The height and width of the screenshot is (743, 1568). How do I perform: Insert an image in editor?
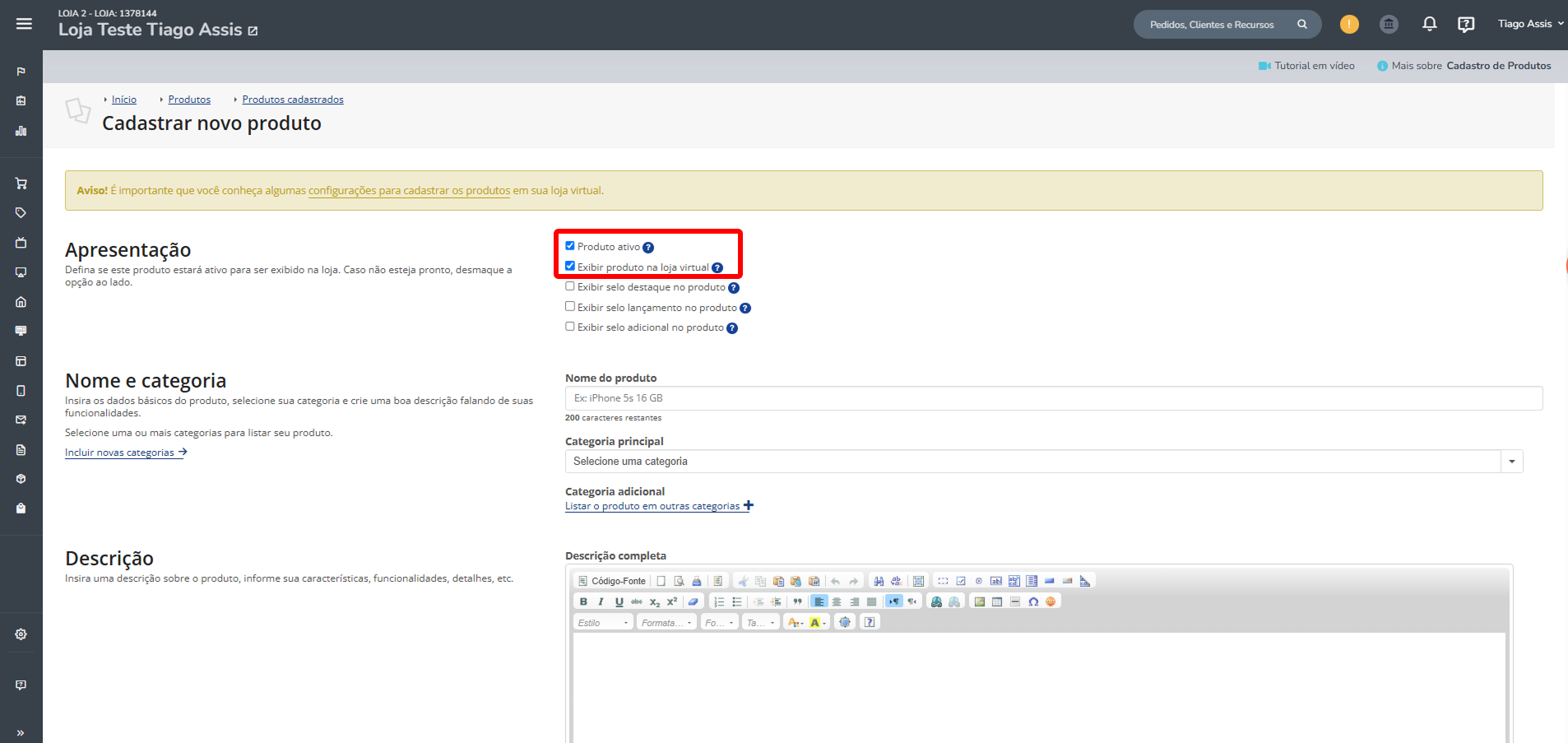pyautogui.click(x=980, y=601)
